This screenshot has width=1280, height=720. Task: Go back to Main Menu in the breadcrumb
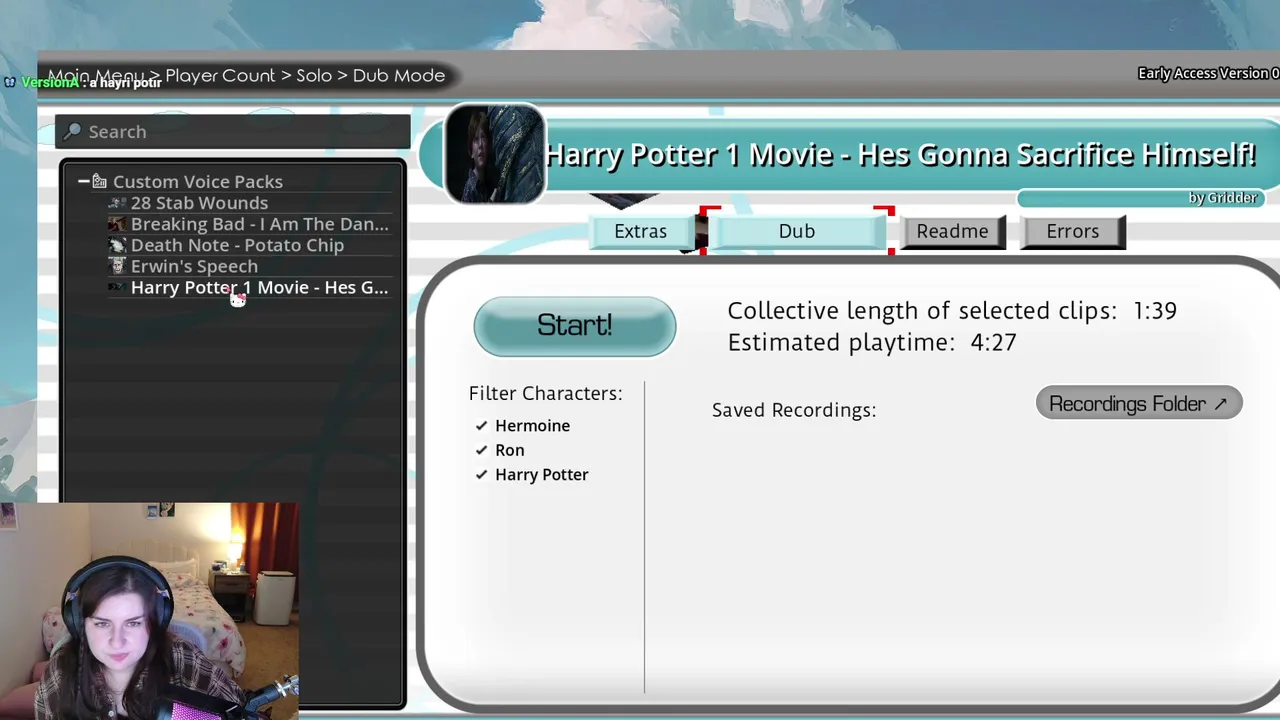coord(96,75)
